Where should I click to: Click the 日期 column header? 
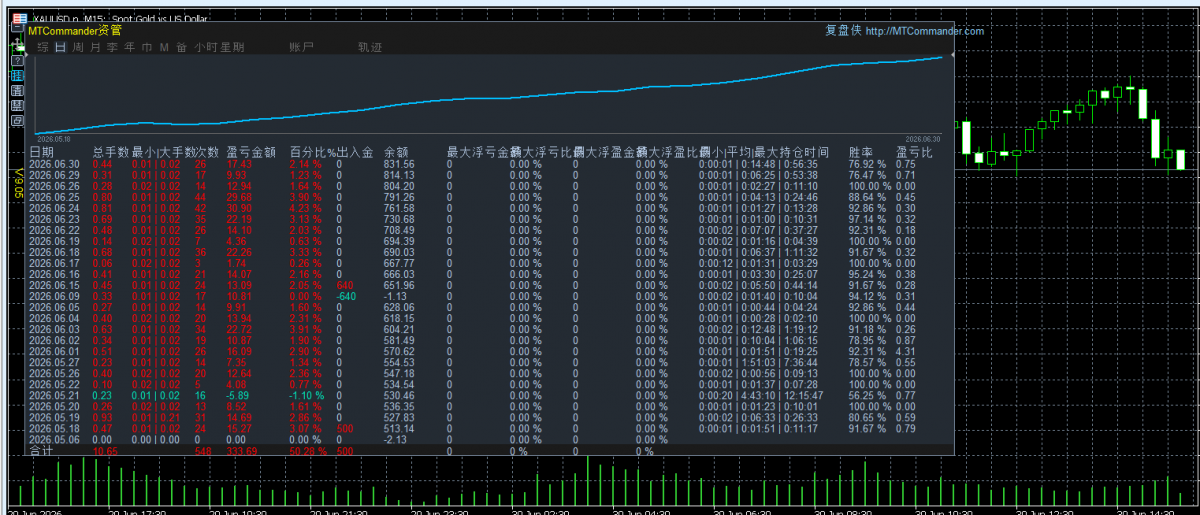coord(41,153)
